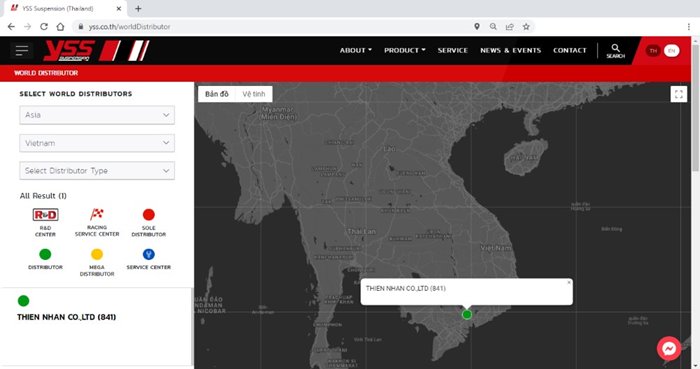Viewport: 700px width, 369px height.
Task: Click the green distributor marker on map
Action: 467,315
